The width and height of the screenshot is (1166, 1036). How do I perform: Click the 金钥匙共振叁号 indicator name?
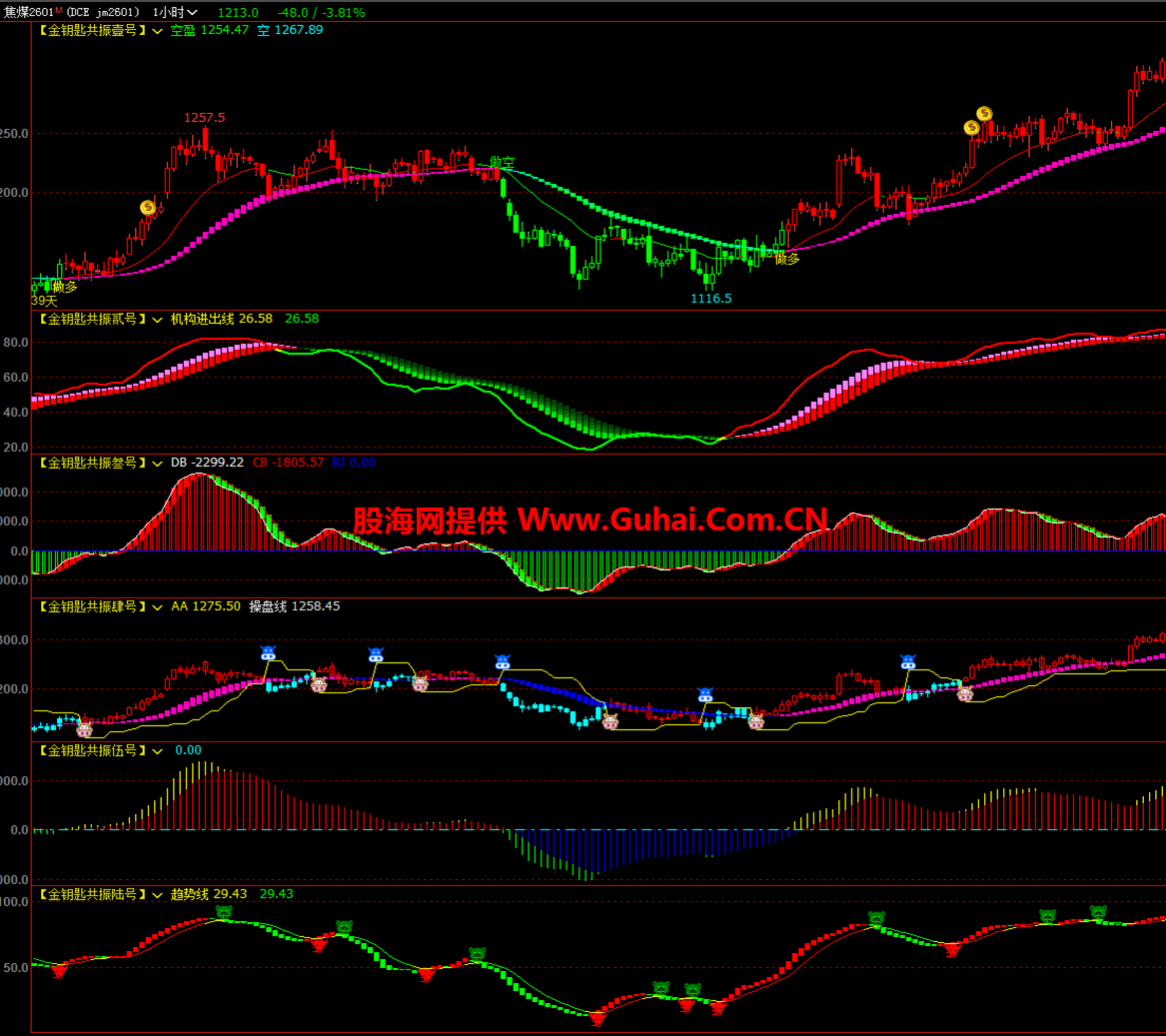(92, 463)
